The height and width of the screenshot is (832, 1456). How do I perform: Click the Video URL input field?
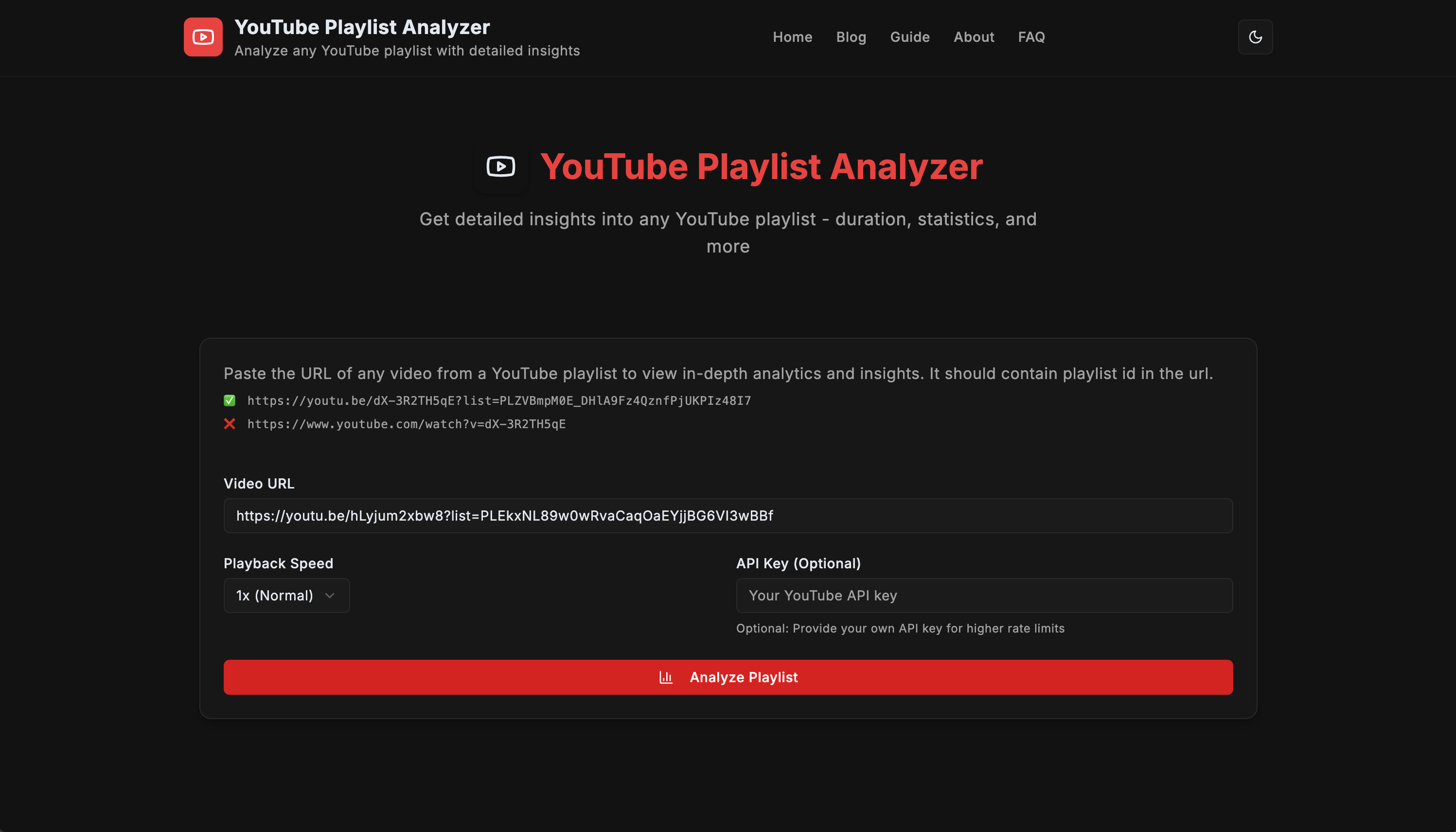(x=728, y=515)
